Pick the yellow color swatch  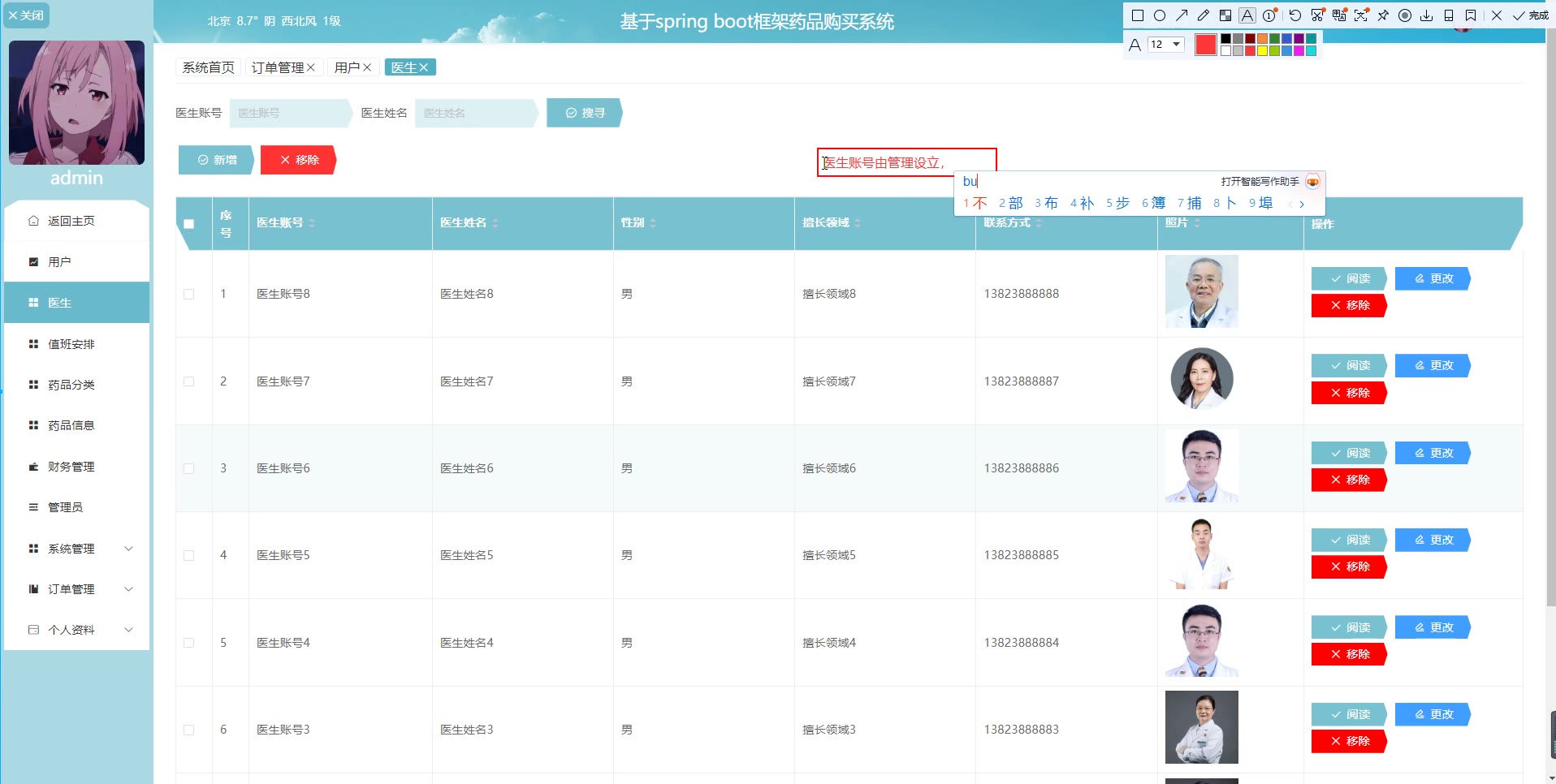click(1263, 51)
